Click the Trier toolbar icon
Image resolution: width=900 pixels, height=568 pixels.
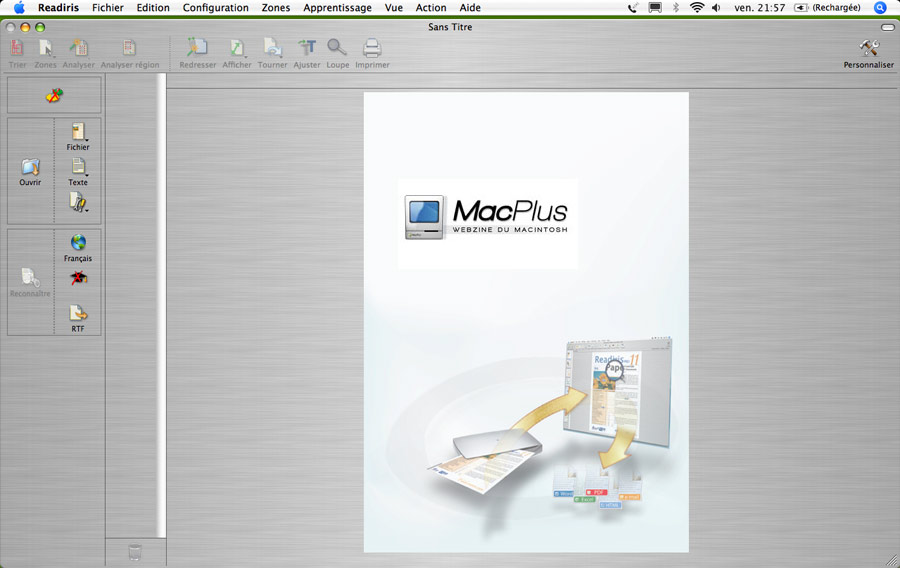click(x=17, y=49)
